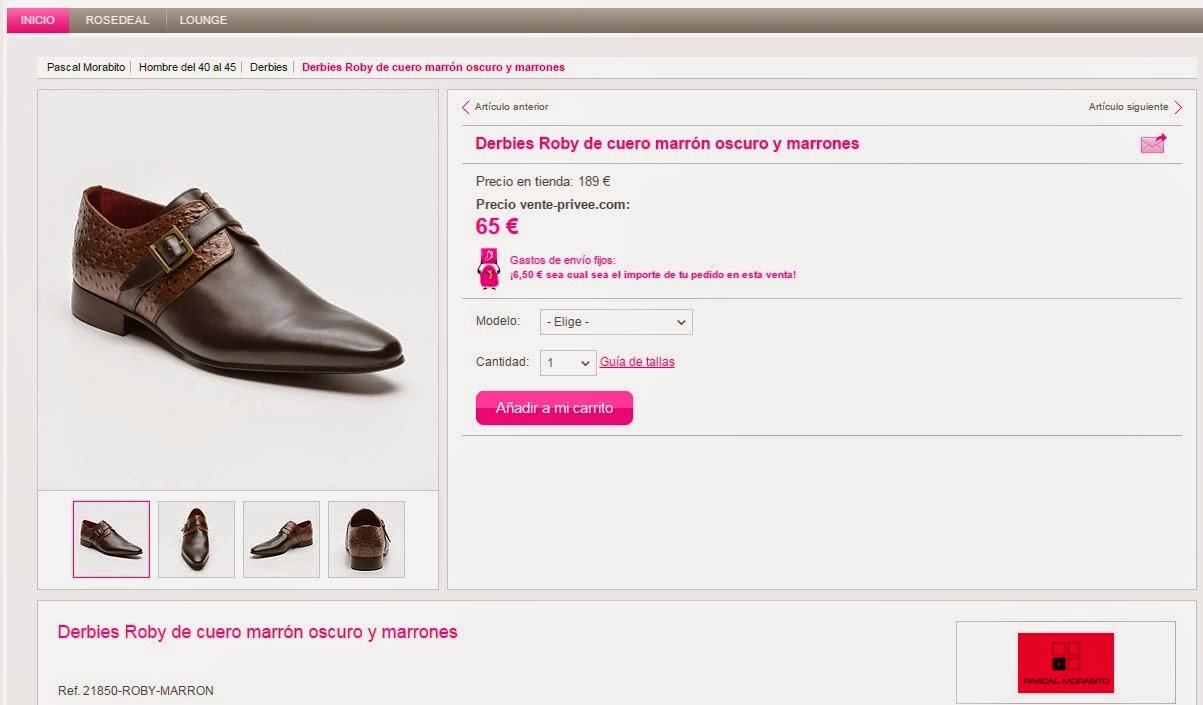Open the INICIO tab
The image size is (1203, 705).
click(38, 20)
